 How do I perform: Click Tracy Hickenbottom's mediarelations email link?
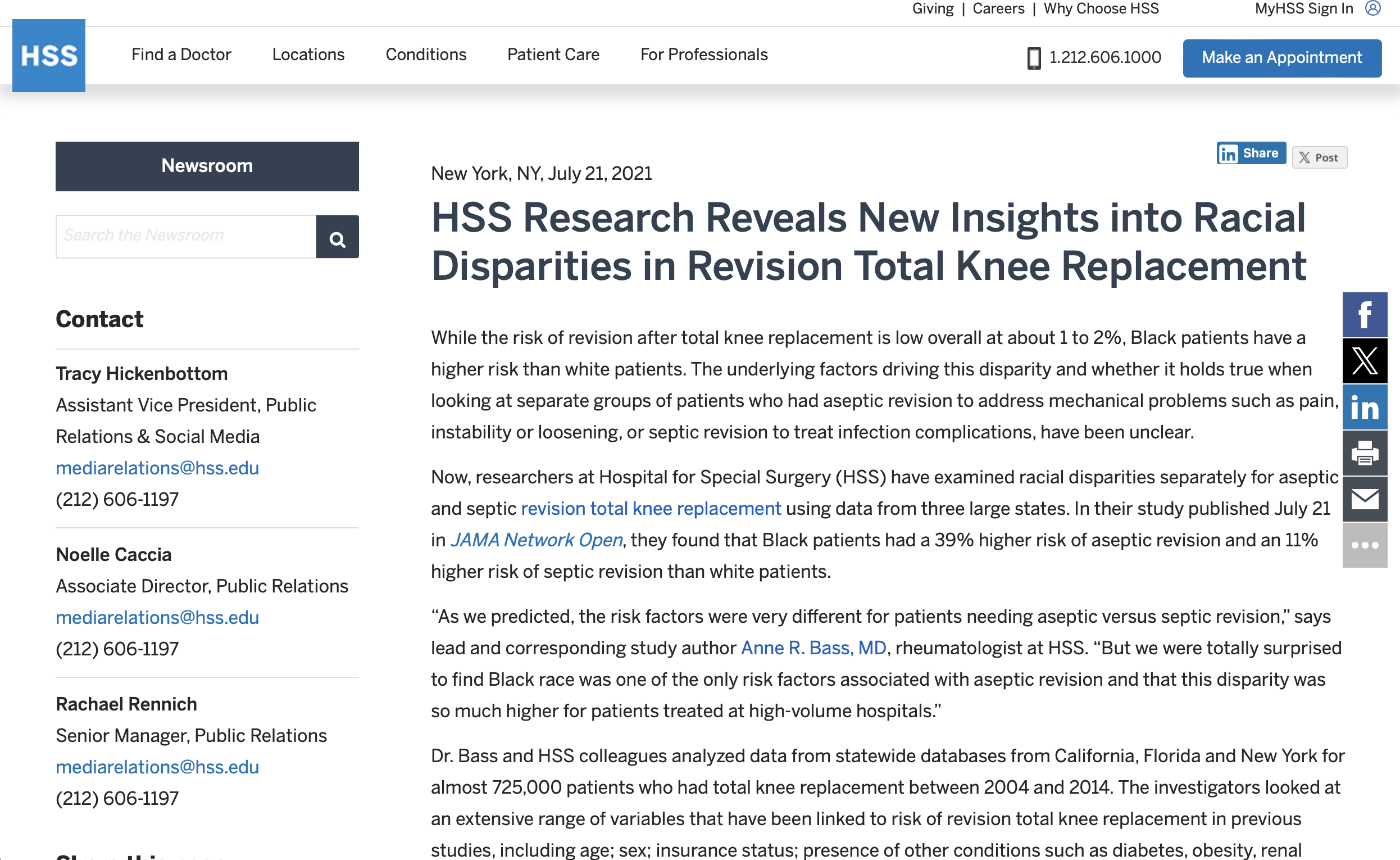tap(157, 468)
